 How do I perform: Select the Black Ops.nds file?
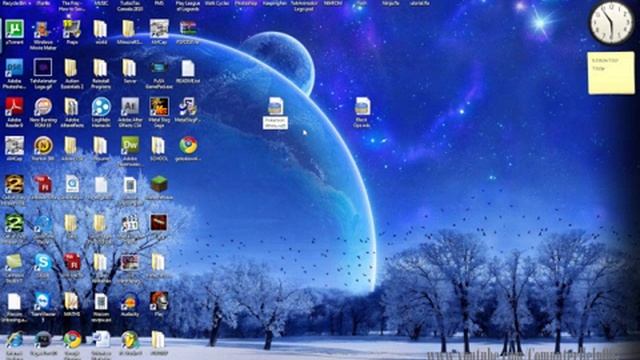(362, 112)
